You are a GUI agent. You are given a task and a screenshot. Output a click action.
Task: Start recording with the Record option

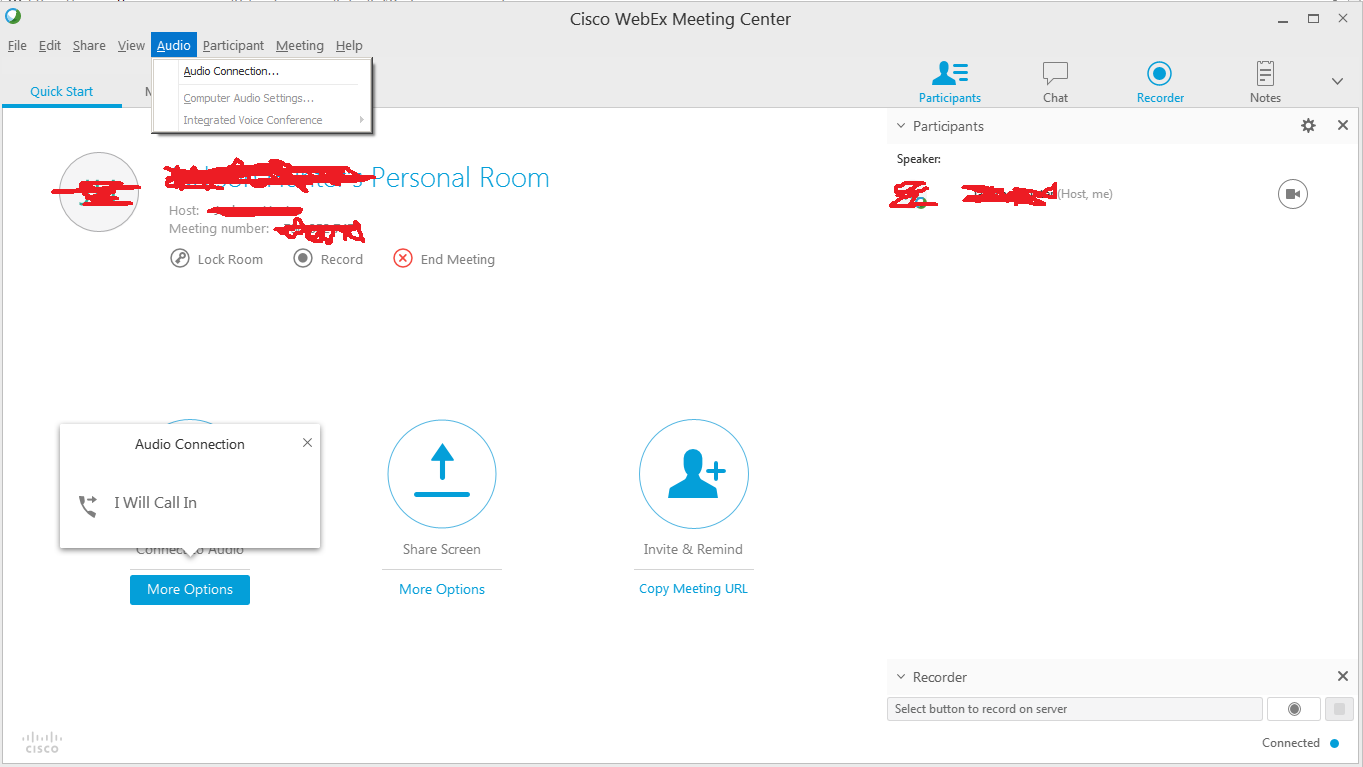coord(329,259)
